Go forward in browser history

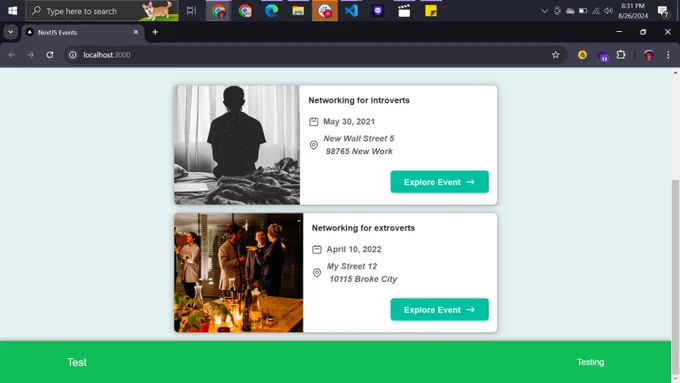click(30, 55)
